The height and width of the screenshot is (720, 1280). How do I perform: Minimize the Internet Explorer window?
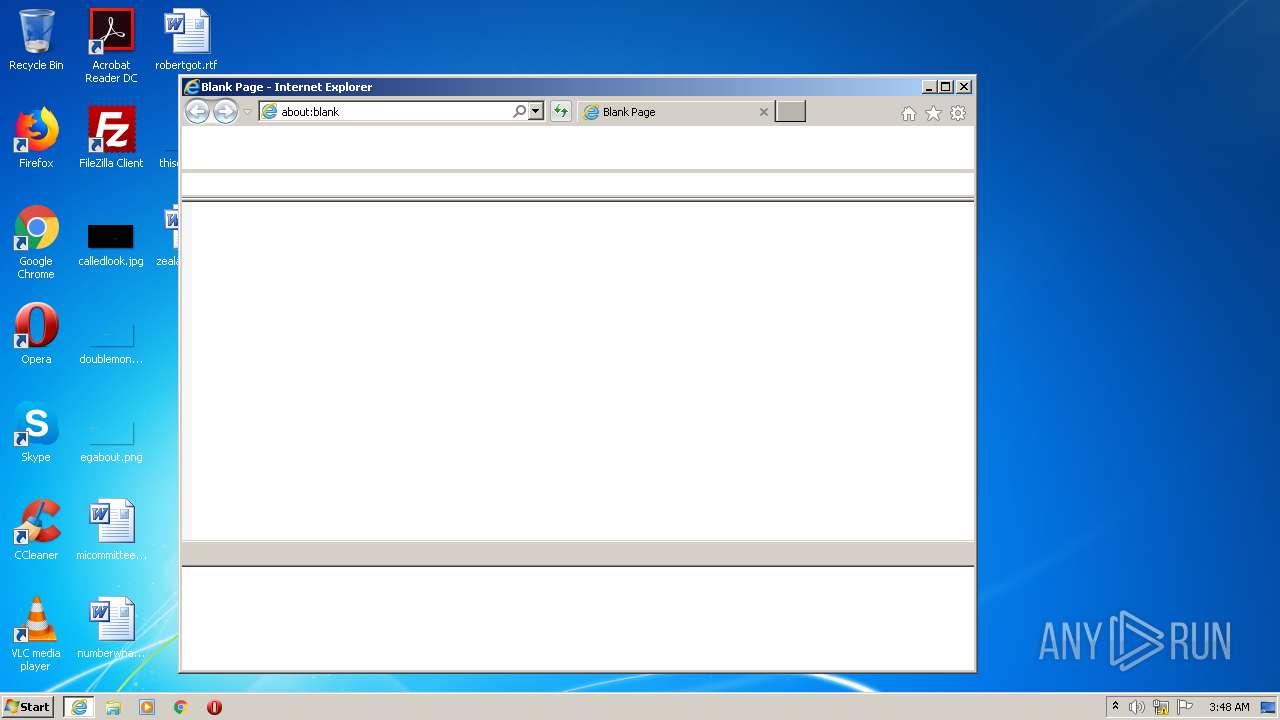[x=929, y=87]
